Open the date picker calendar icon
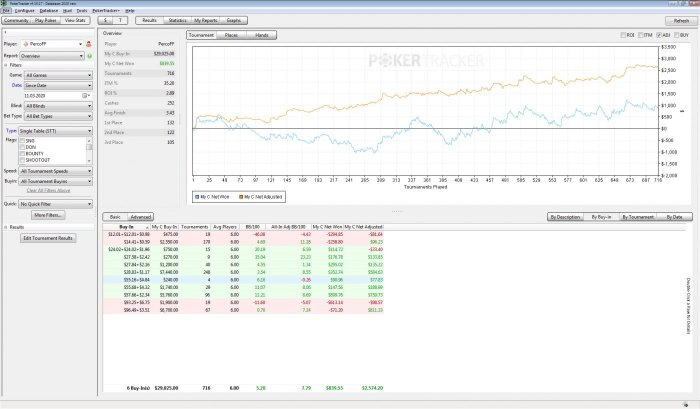700x409 pixels. coord(86,95)
